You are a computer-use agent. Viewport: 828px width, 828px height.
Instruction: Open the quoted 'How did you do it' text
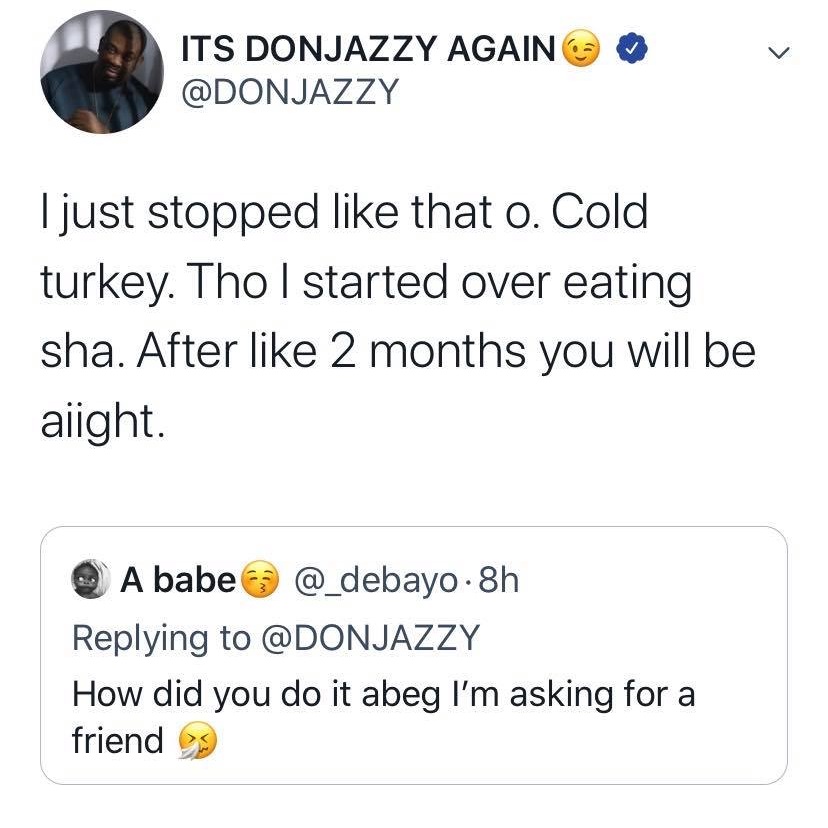click(x=383, y=693)
